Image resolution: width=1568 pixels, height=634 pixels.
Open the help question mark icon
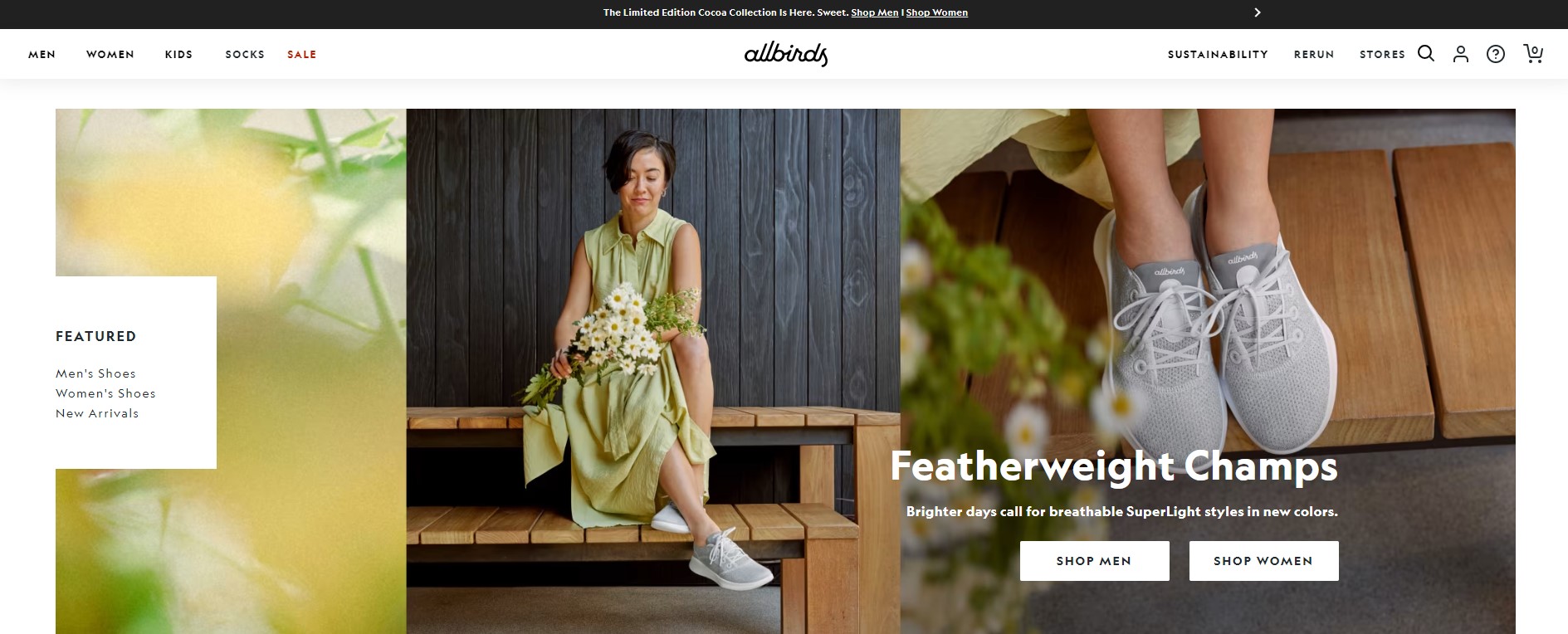coord(1496,54)
